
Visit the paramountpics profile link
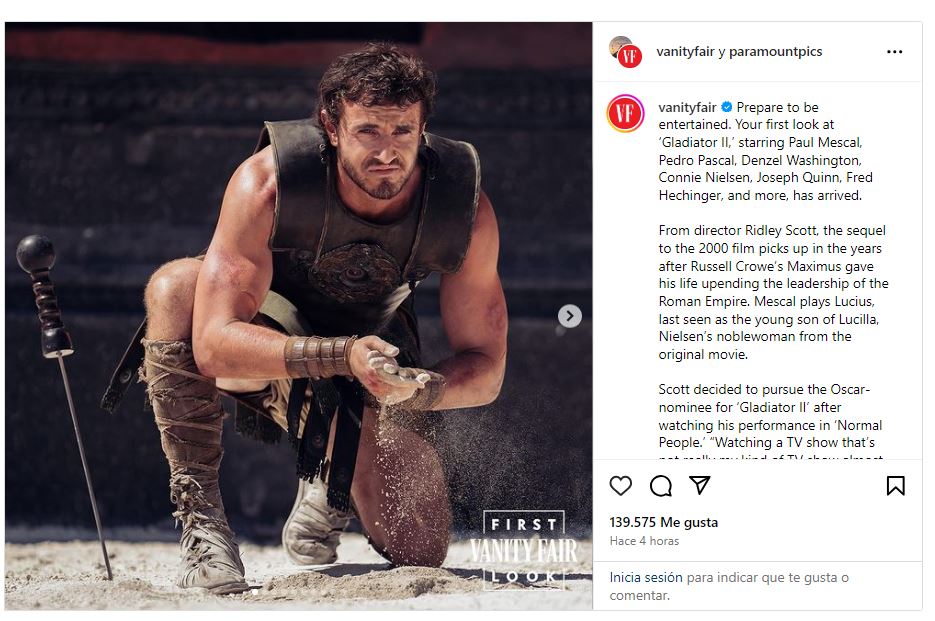(775, 52)
